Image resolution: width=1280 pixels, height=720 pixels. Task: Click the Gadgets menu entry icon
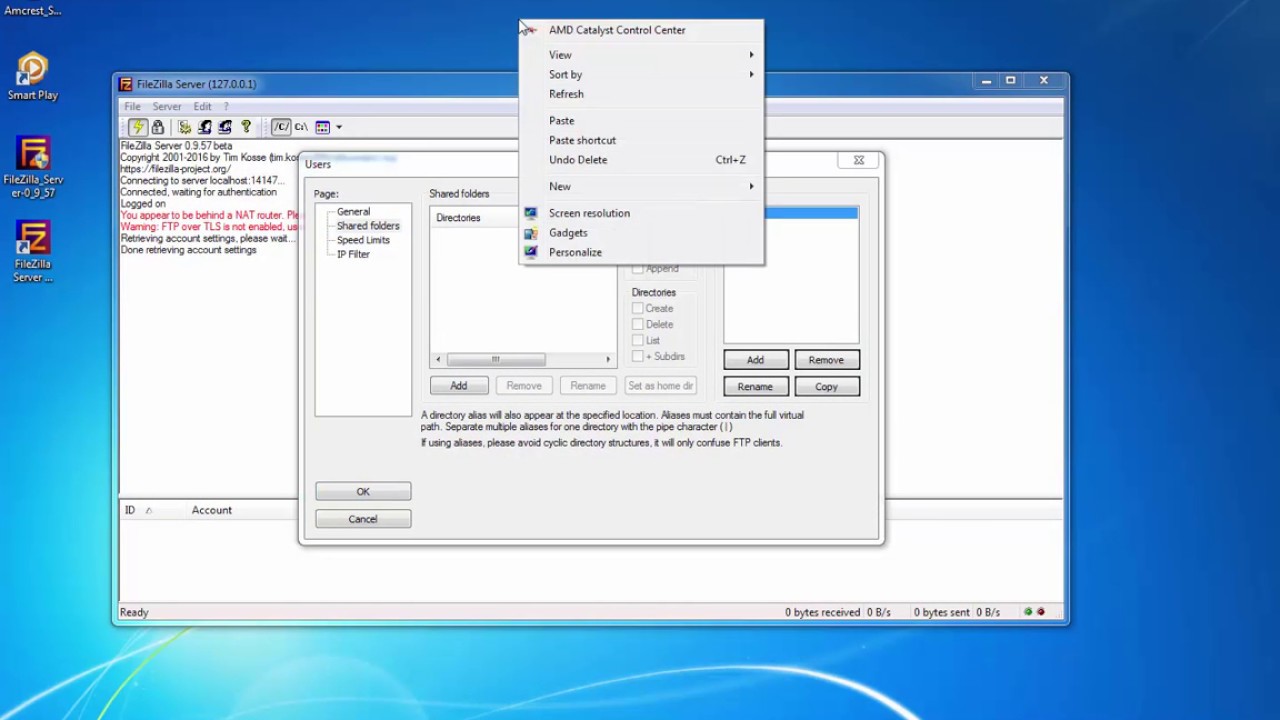(x=531, y=233)
